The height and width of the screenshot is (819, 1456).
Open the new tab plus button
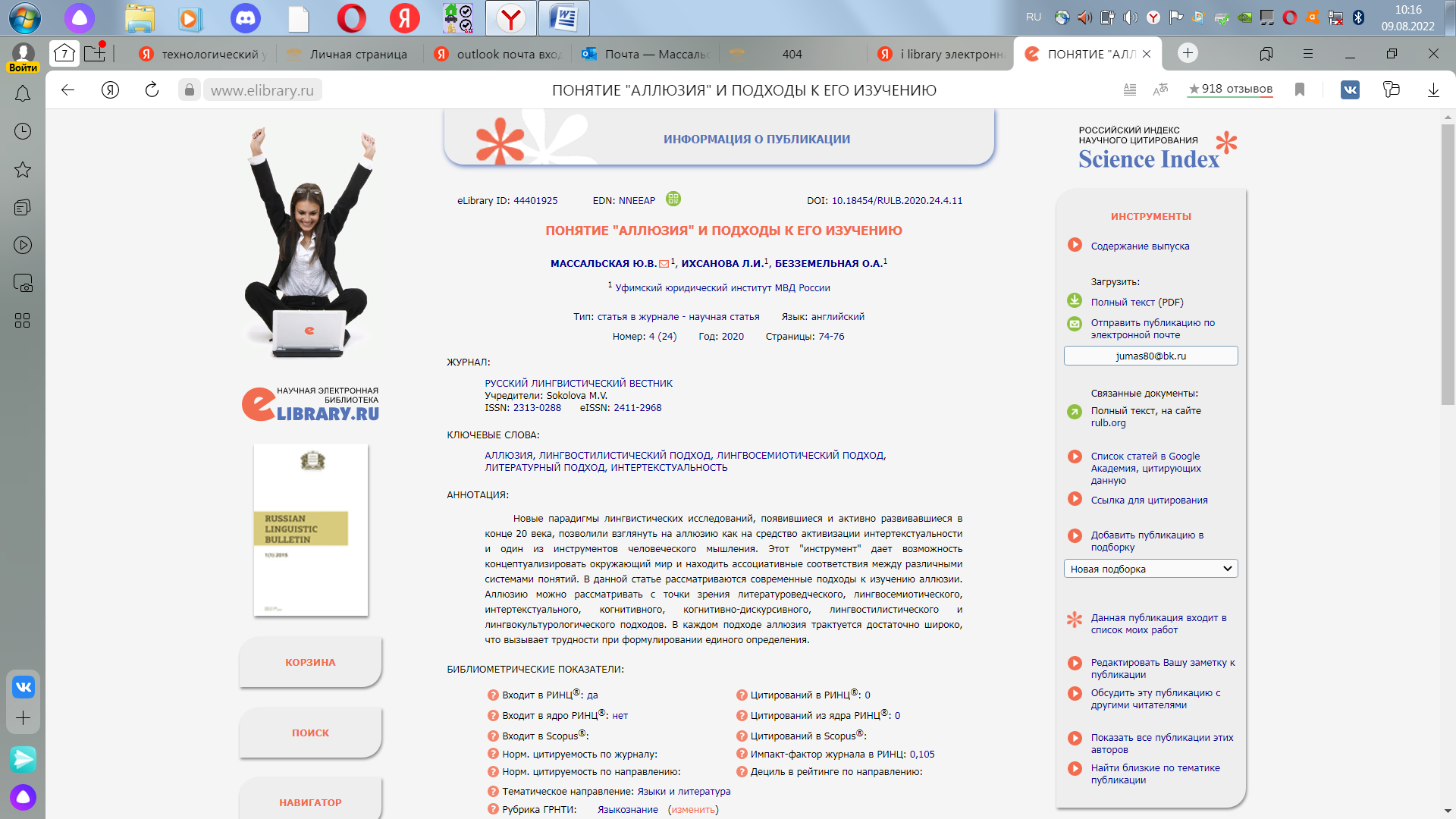[1188, 53]
